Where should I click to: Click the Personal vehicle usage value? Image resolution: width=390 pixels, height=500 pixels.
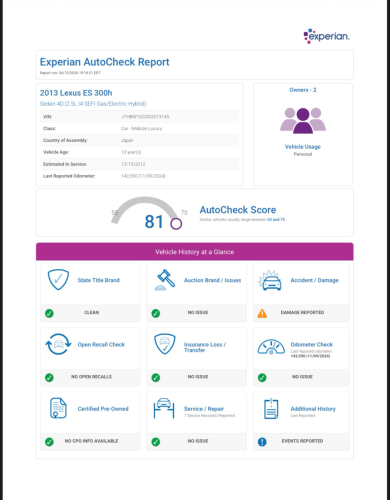click(x=303, y=154)
